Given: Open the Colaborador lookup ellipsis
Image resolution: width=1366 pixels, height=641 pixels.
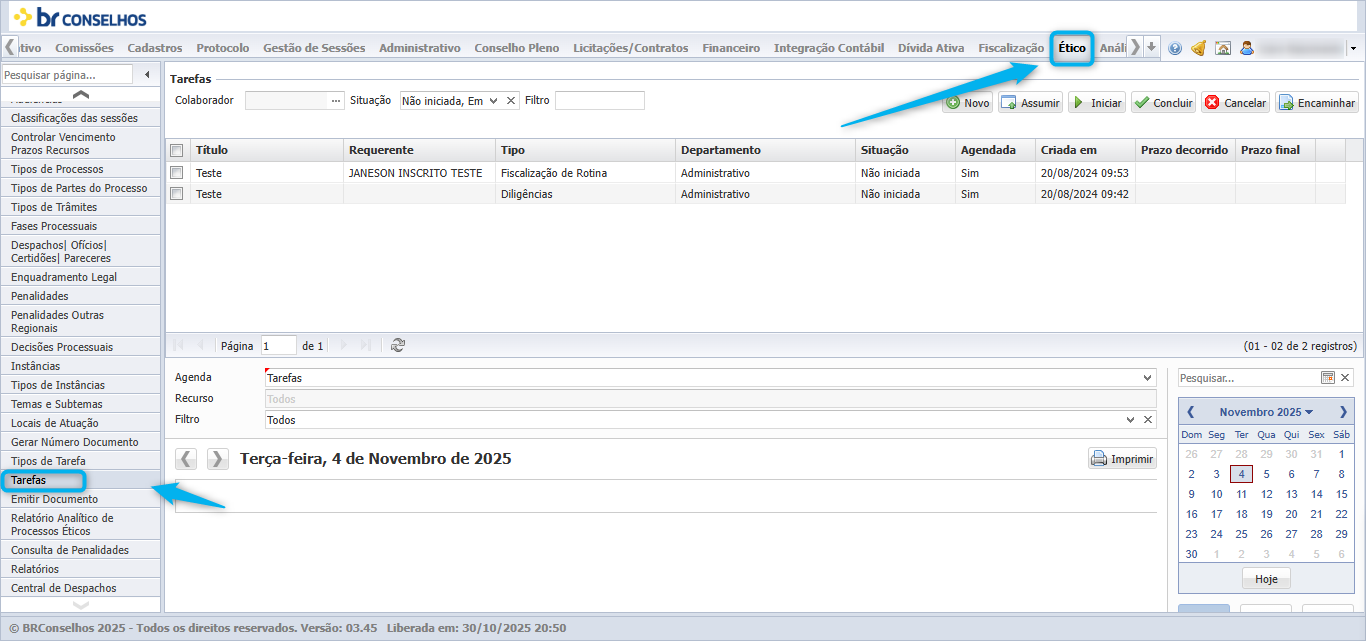Looking at the screenshot, I should [336, 100].
